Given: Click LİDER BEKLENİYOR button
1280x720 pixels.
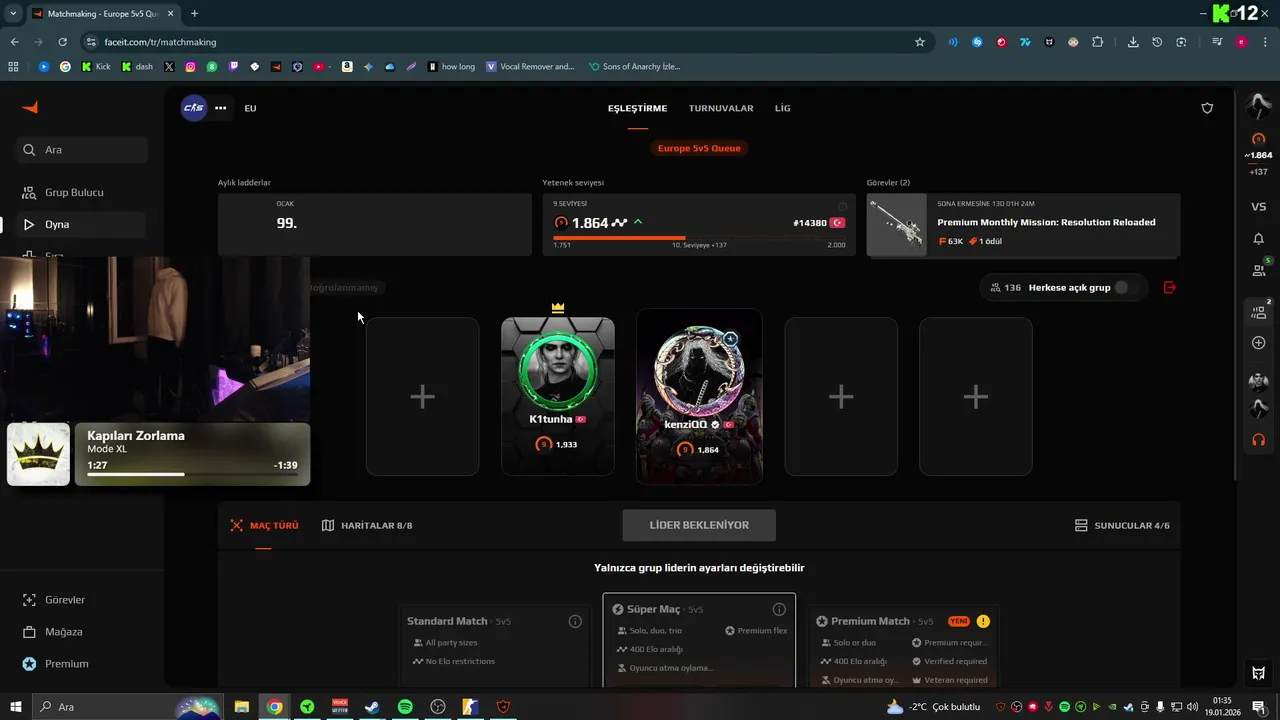Looking at the screenshot, I should click(699, 525).
